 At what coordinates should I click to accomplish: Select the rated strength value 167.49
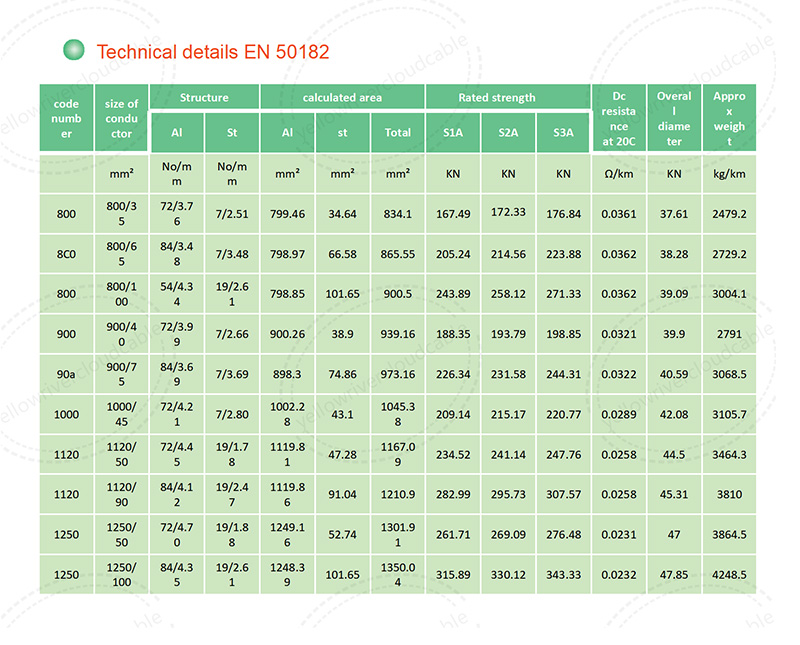453,214
